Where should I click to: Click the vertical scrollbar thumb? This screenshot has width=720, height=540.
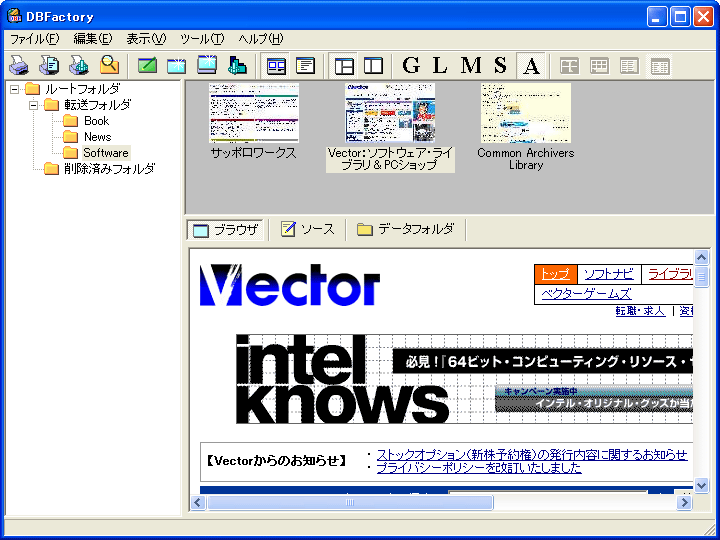click(701, 277)
